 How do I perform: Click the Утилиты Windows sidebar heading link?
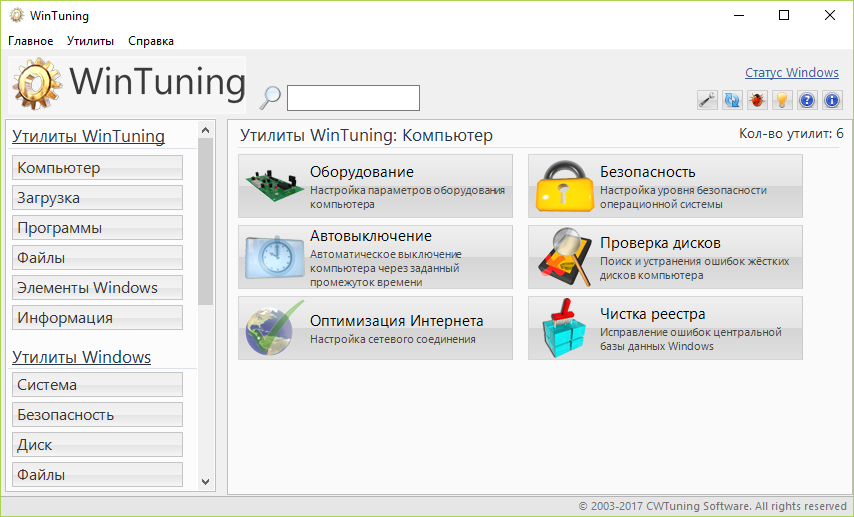click(81, 357)
